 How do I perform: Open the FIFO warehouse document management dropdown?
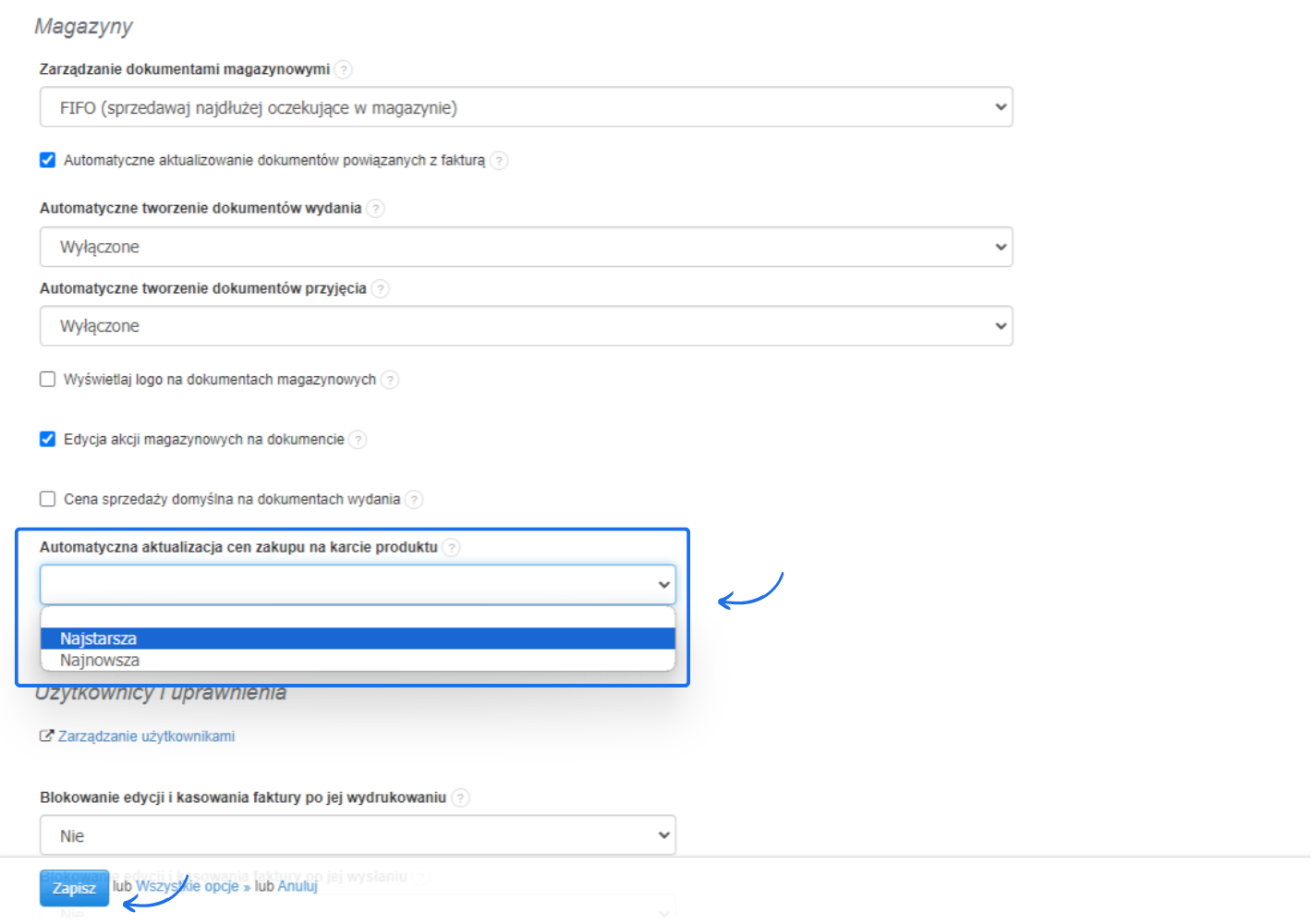526,107
